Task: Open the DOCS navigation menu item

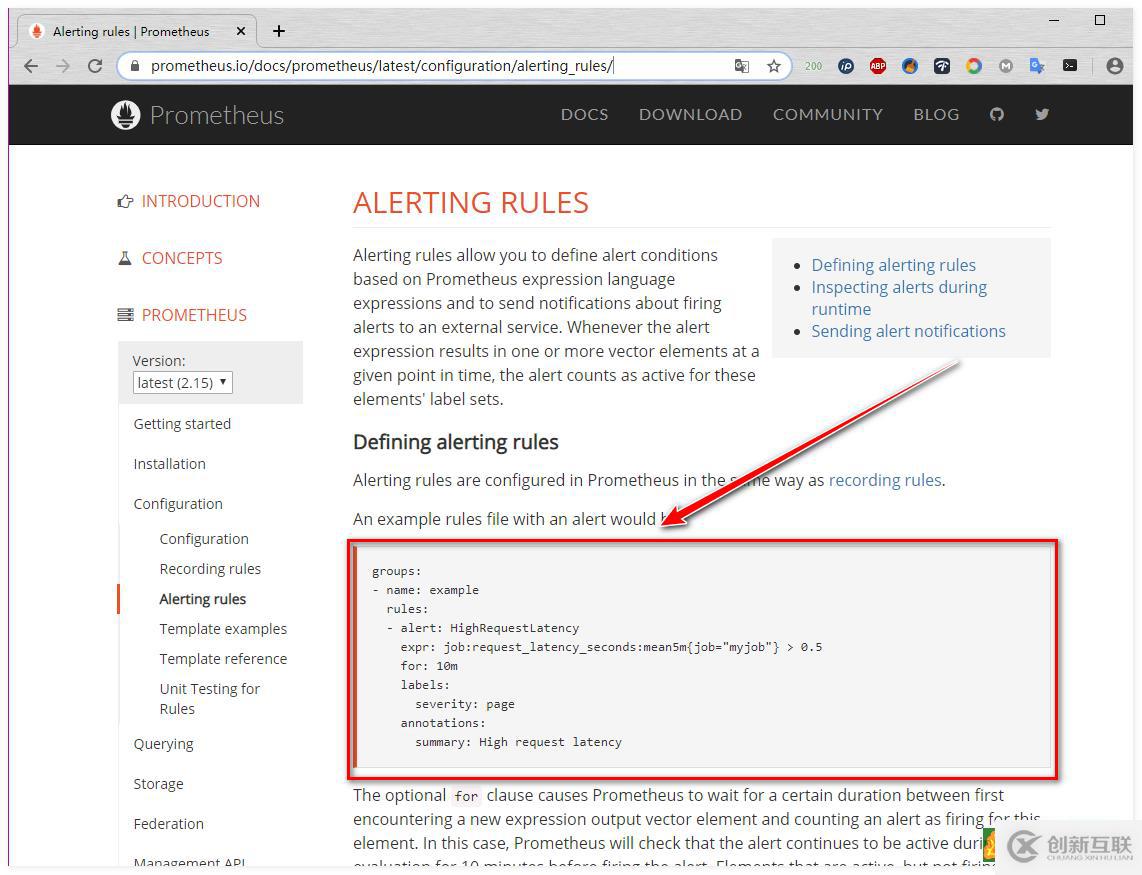Action: (584, 114)
